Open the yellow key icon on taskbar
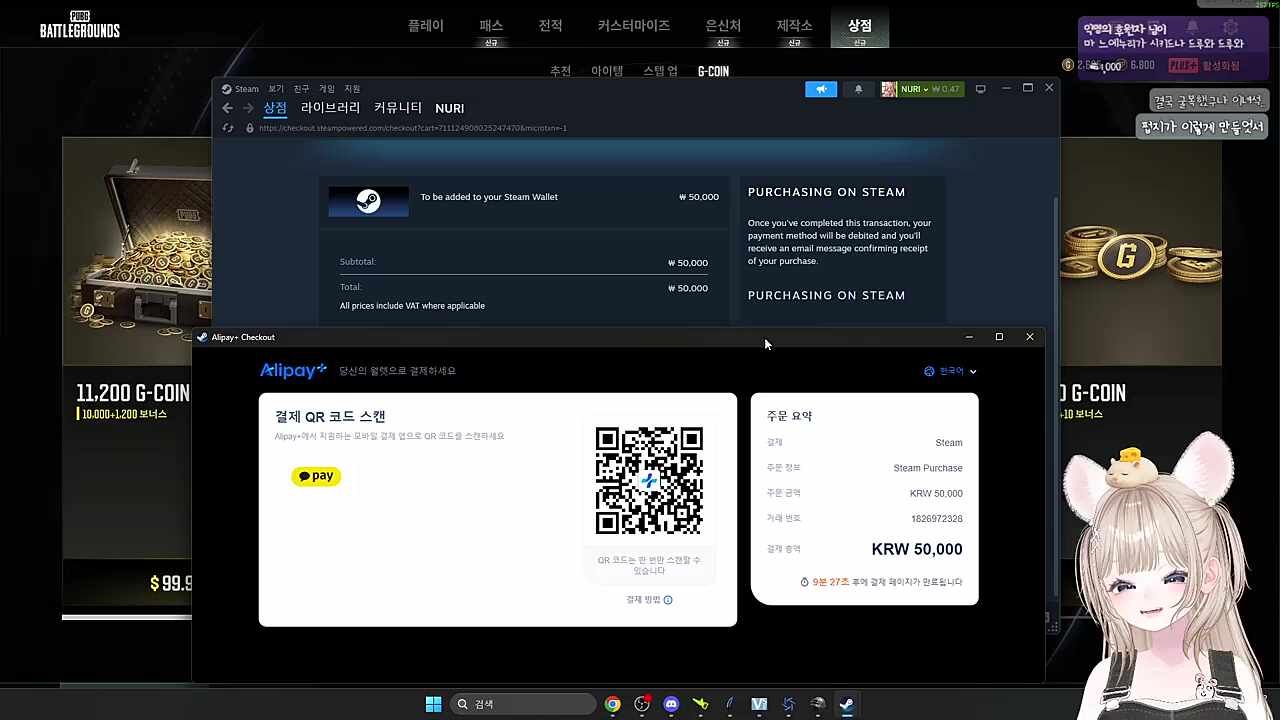Viewport: 1280px width, 720px height. point(700,704)
